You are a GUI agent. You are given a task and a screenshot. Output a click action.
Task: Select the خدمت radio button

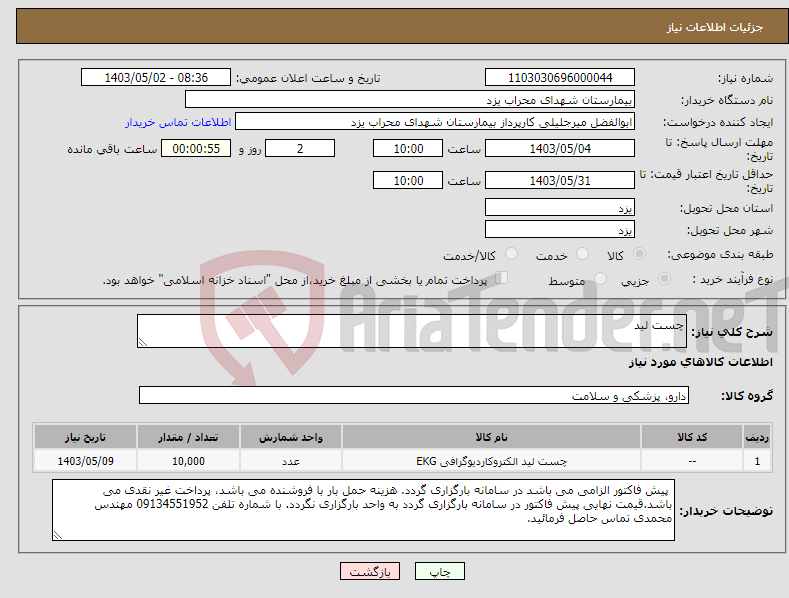coord(582,254)
